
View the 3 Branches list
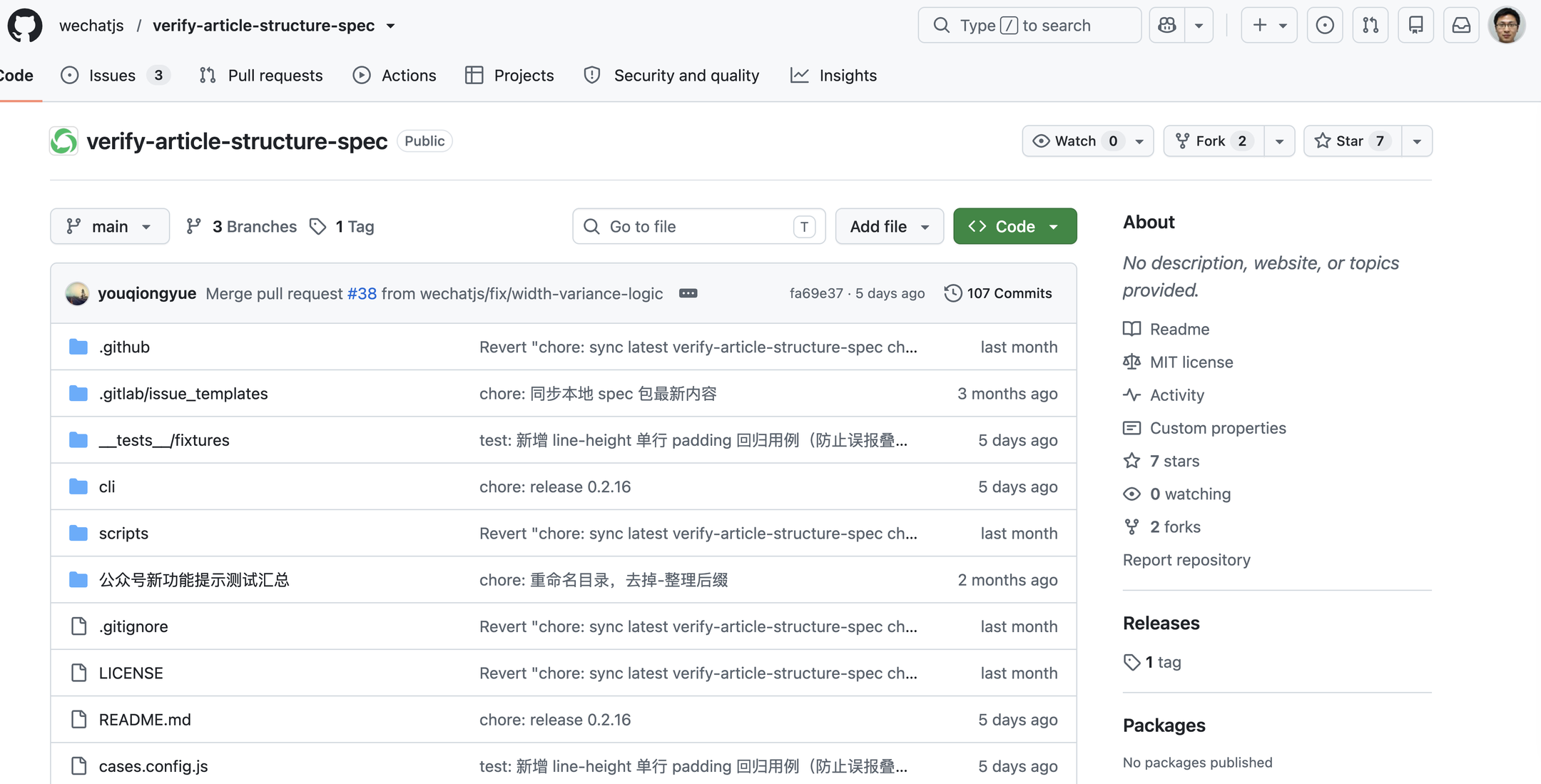click(x=241, y=226)
